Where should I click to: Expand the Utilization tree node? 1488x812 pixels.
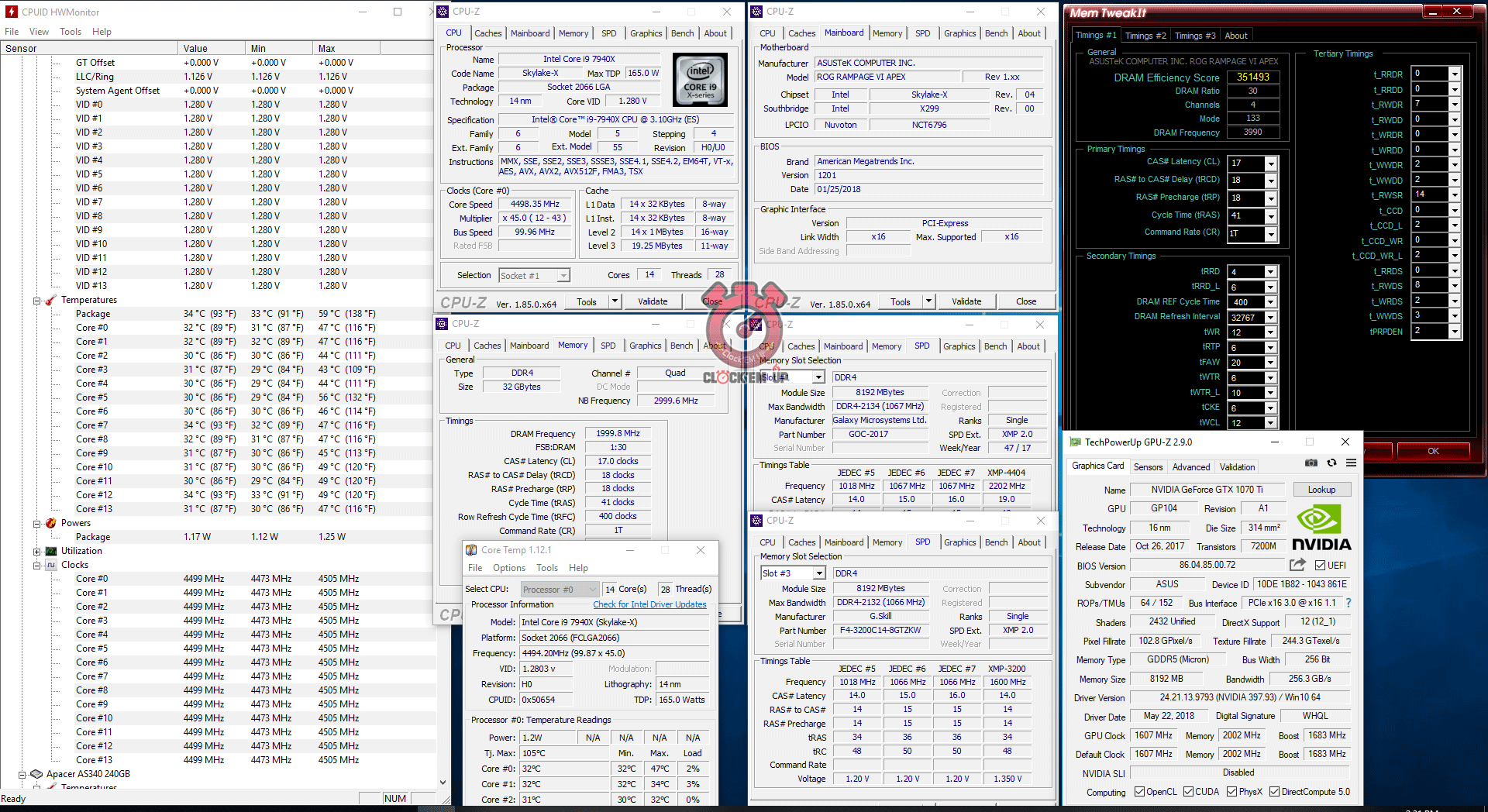click(36, 551)
